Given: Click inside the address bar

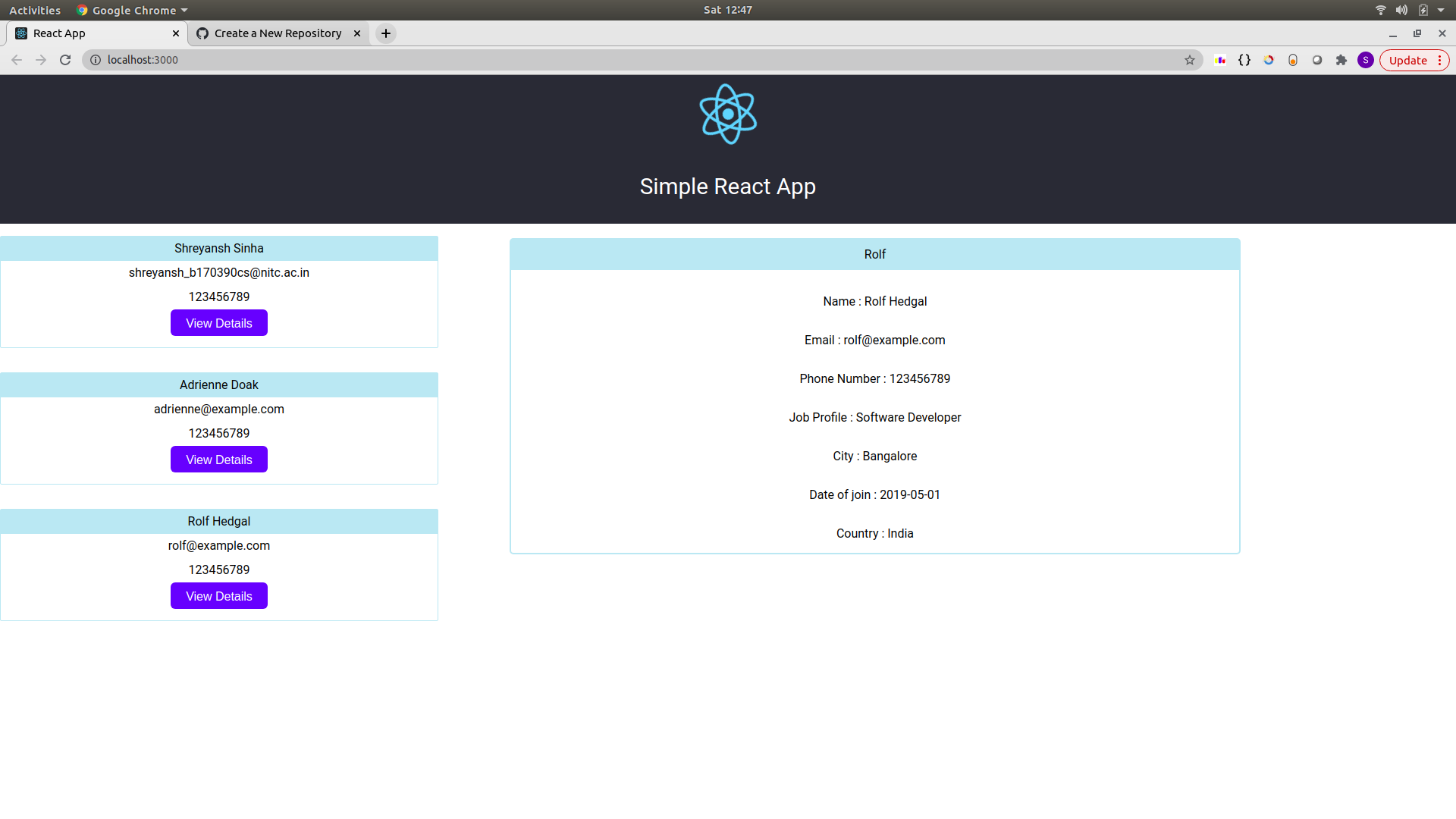Looking at the screenshot, I should [x=303, y=60].
